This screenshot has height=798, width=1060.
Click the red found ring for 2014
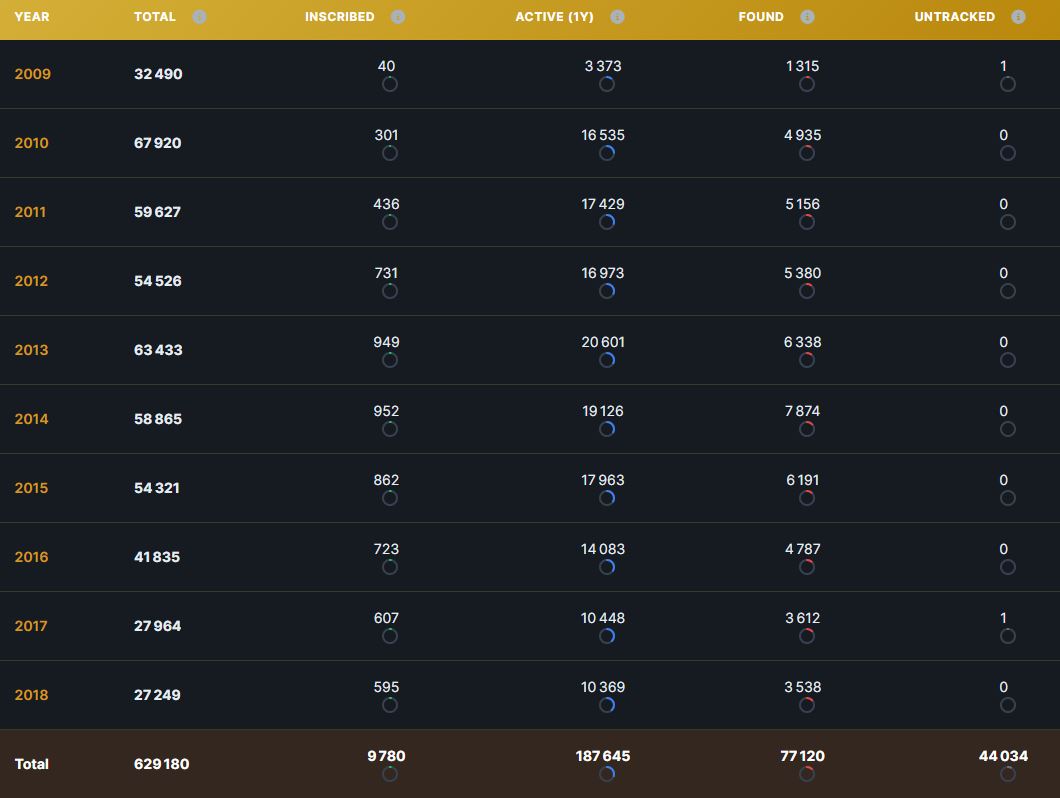[807, 429]
